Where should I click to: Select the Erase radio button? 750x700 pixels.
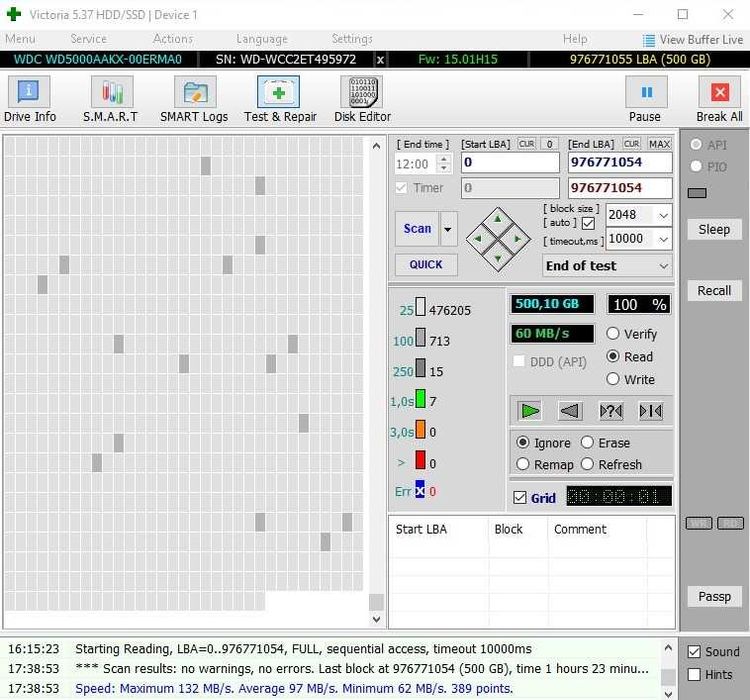(587, 443)
